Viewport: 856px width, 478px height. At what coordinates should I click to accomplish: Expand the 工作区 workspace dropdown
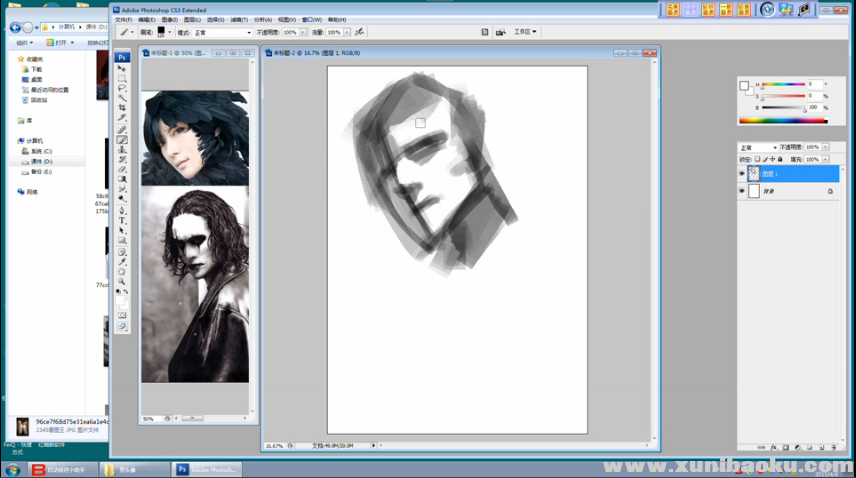[525, 32]
